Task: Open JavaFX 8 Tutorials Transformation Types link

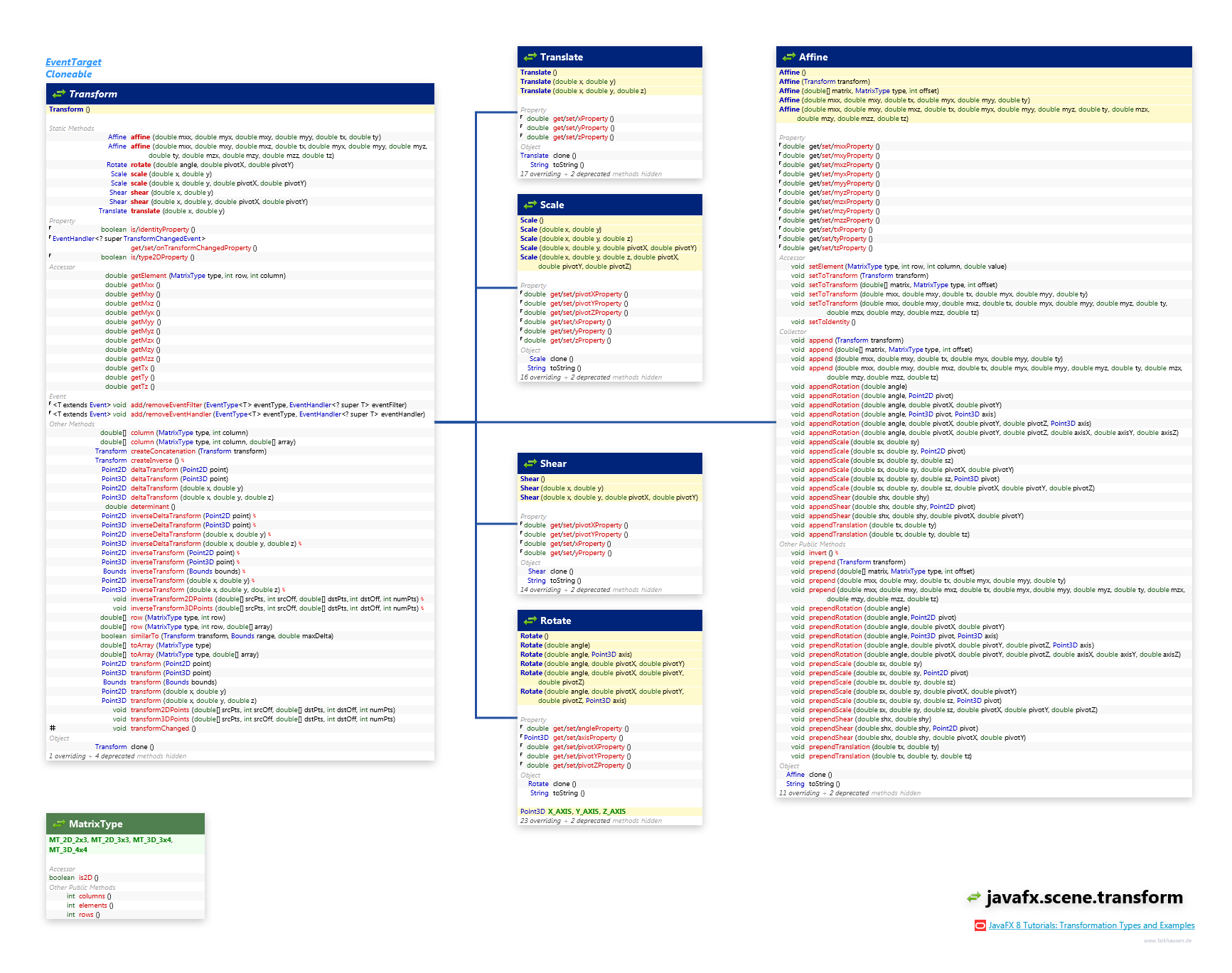Action: click(1091, 925)
